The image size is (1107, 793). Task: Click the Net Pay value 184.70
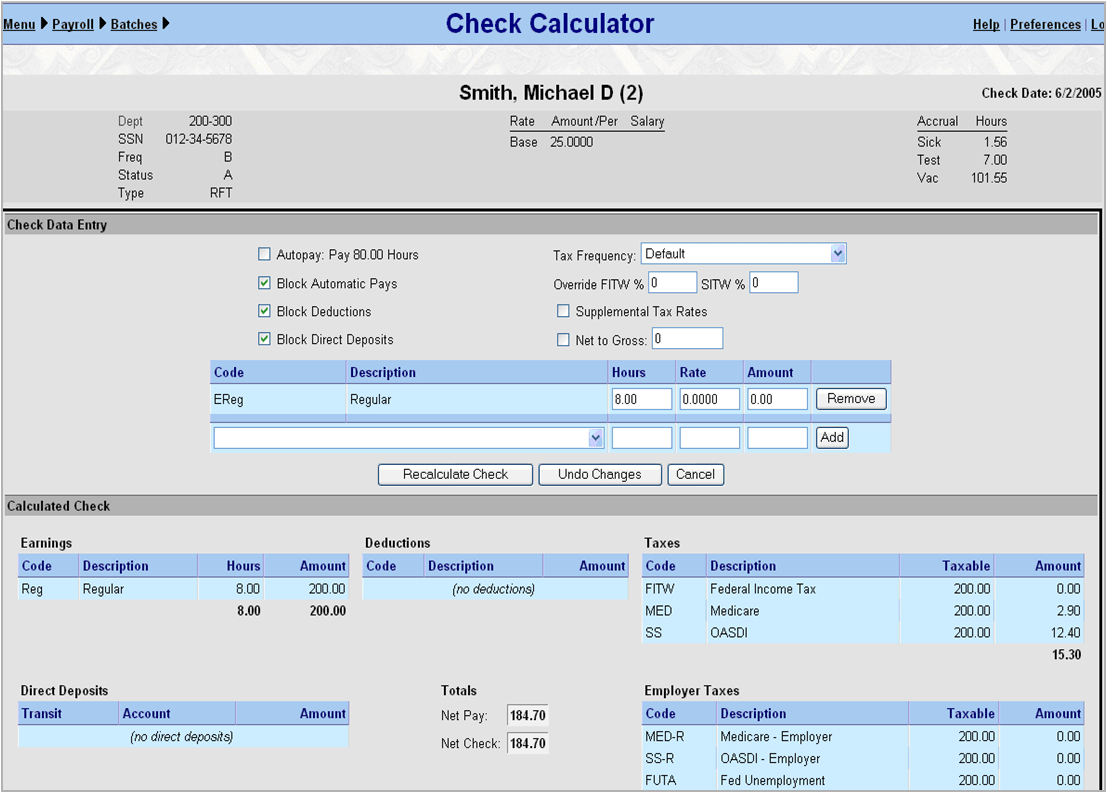click(528, 715)
